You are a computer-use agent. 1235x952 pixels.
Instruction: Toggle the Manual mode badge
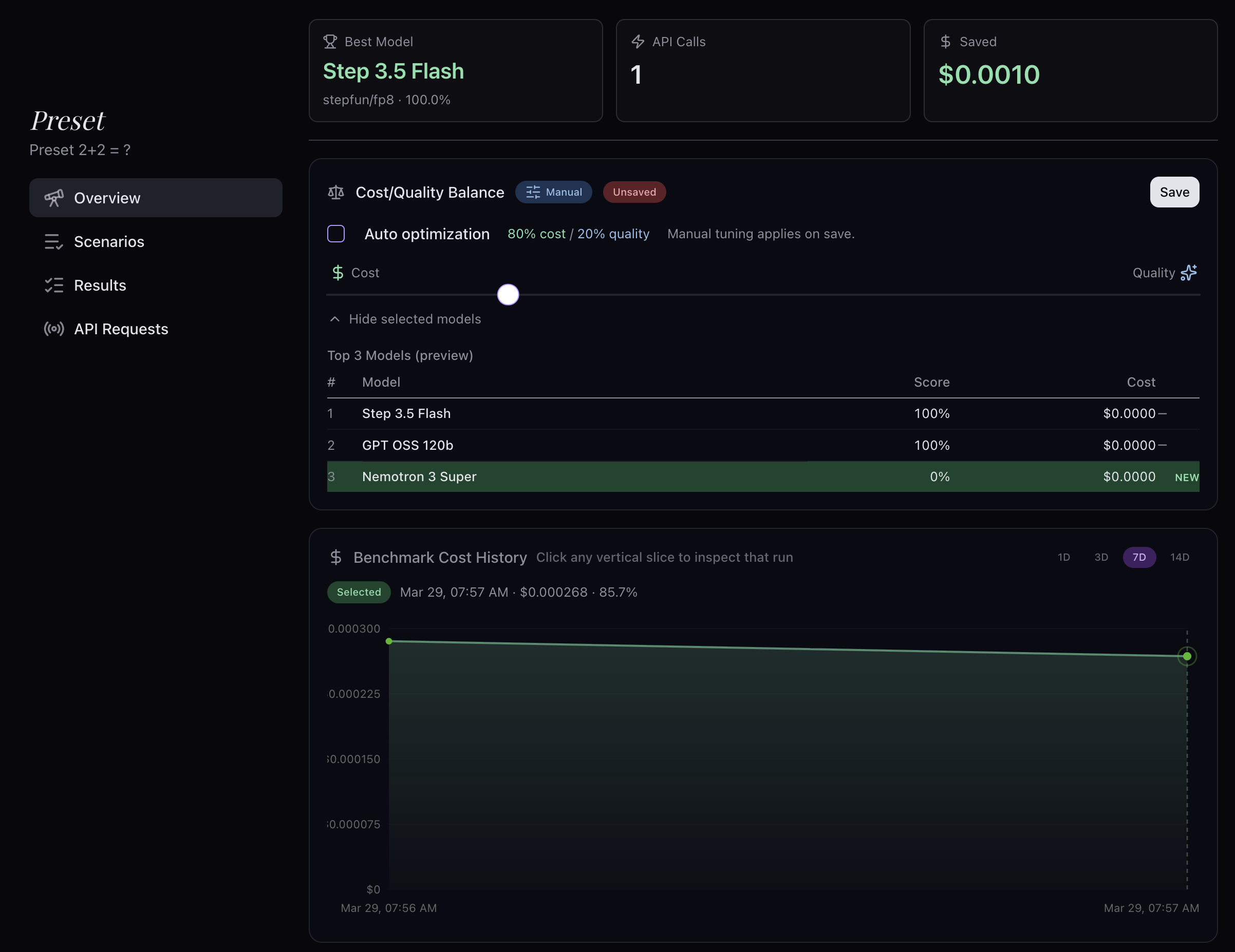pos(554,192)
